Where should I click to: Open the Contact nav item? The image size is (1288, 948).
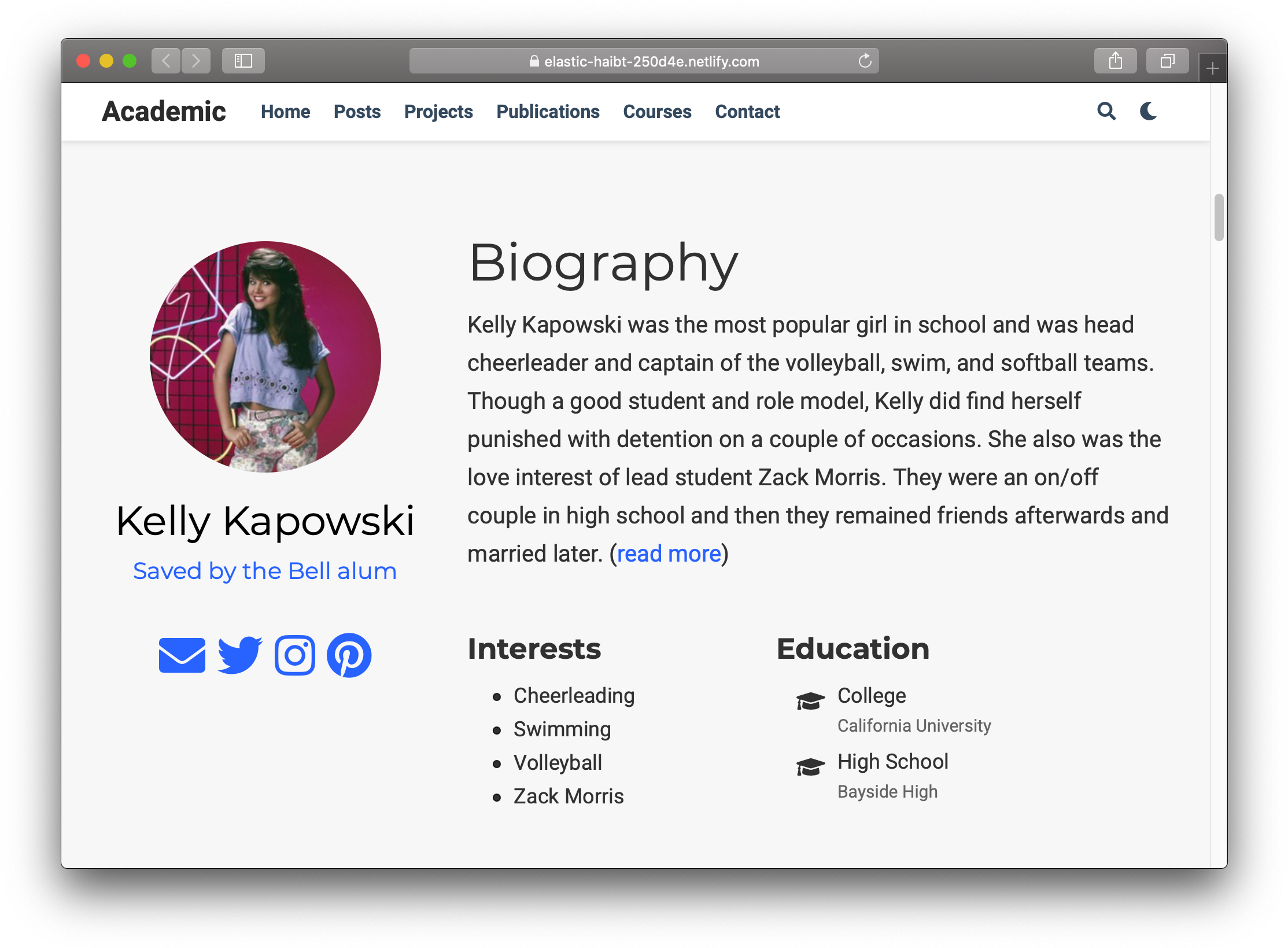click(747, 112)
